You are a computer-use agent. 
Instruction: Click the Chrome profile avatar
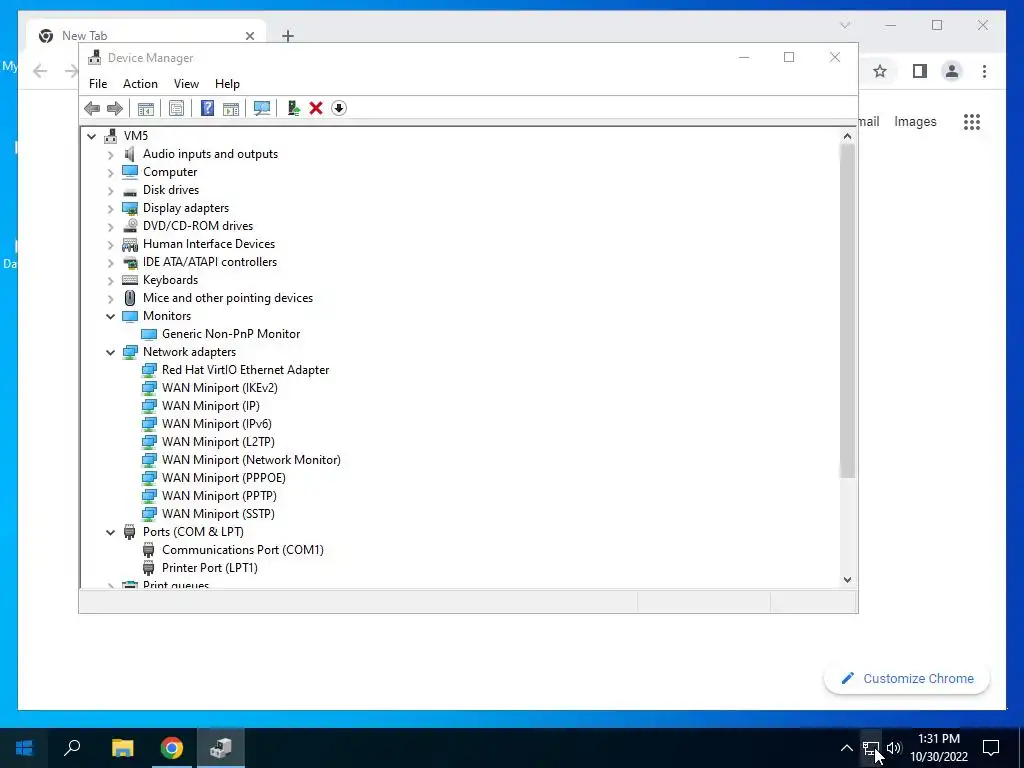click(x=952, y=71)
